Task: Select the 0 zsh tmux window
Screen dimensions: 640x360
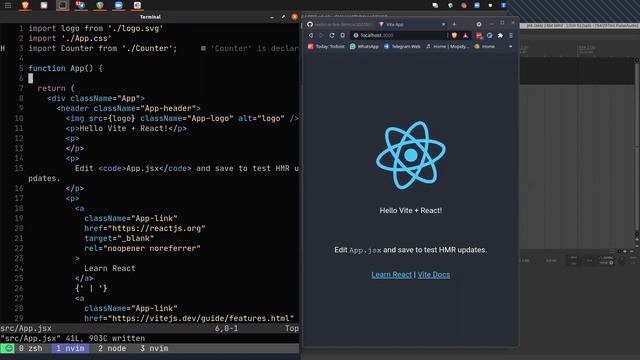Action: (x=30, y=349)
